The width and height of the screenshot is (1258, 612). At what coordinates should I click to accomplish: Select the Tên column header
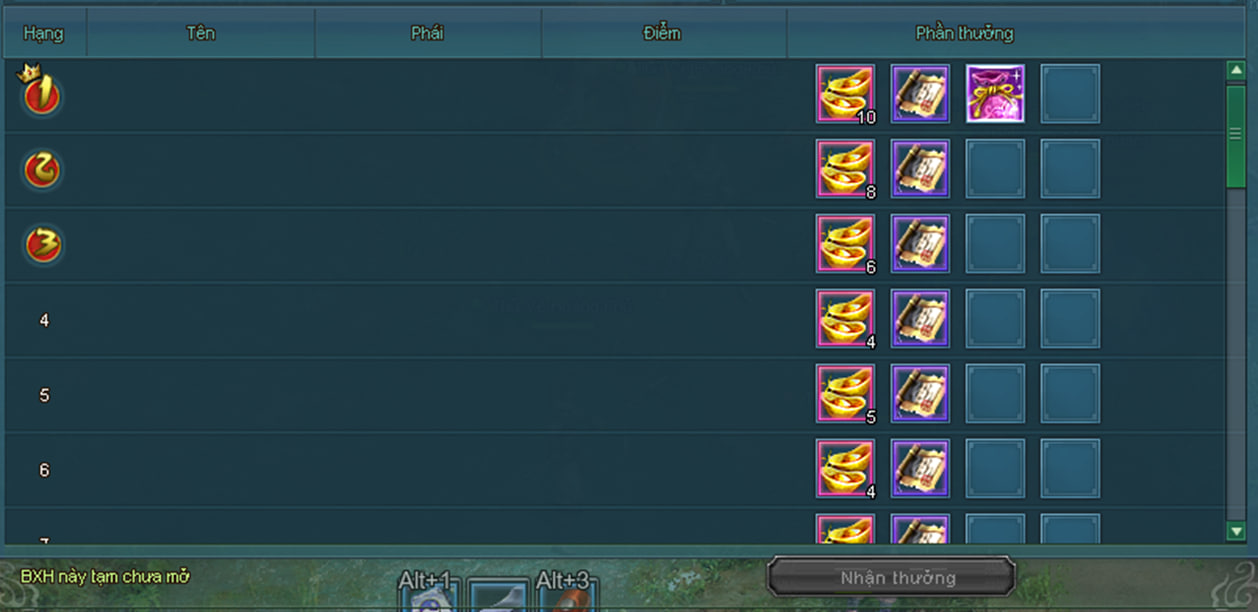point(201,34)
